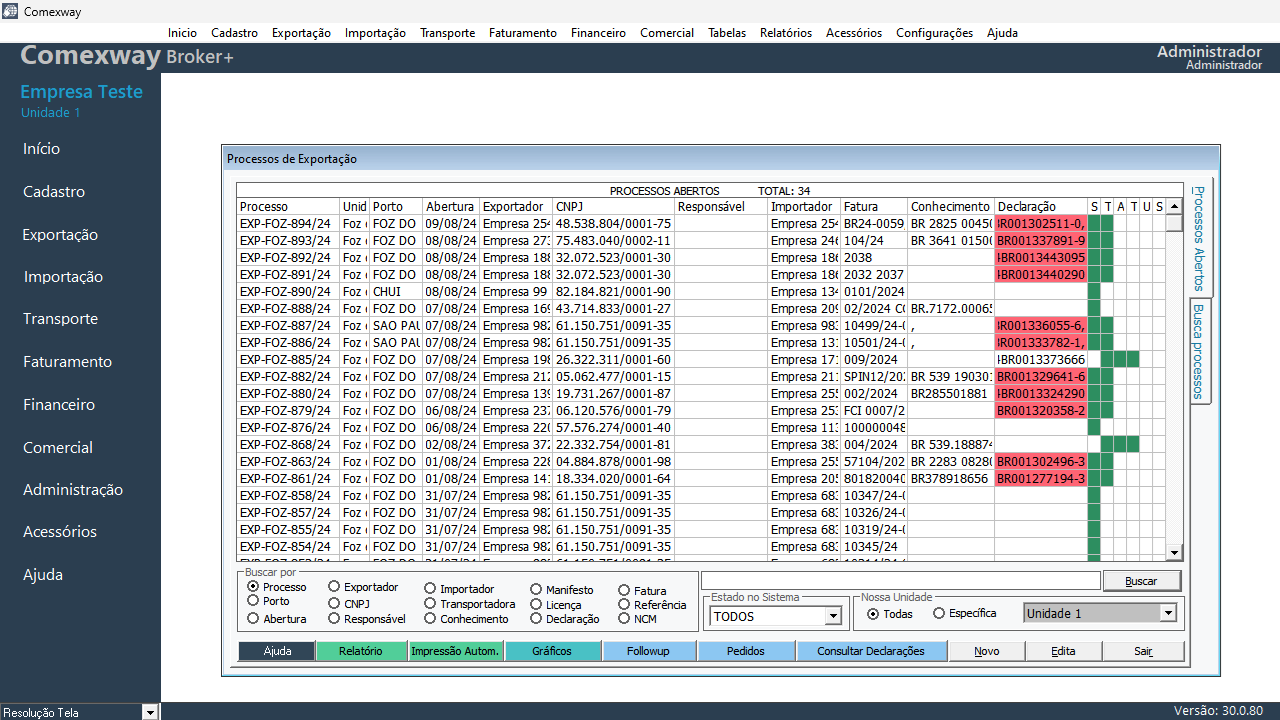Choose Específica unit radio button
Screen dimensions: 1280x720
tap(939, 613)
